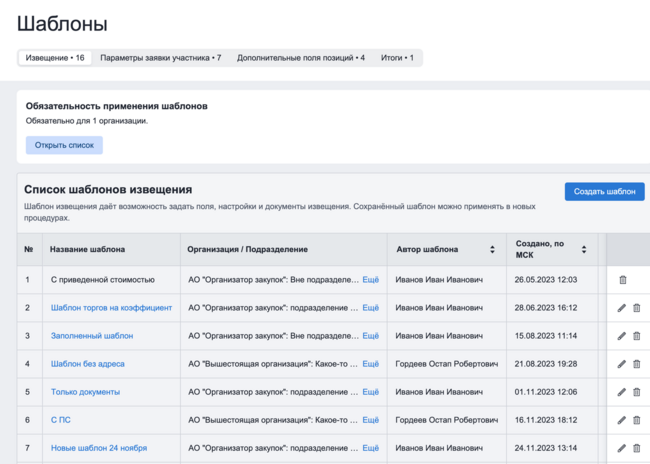
Task: Expand organization list with "Ещё" in row 1
Action: pyautogui.click(x=370, y=280)
